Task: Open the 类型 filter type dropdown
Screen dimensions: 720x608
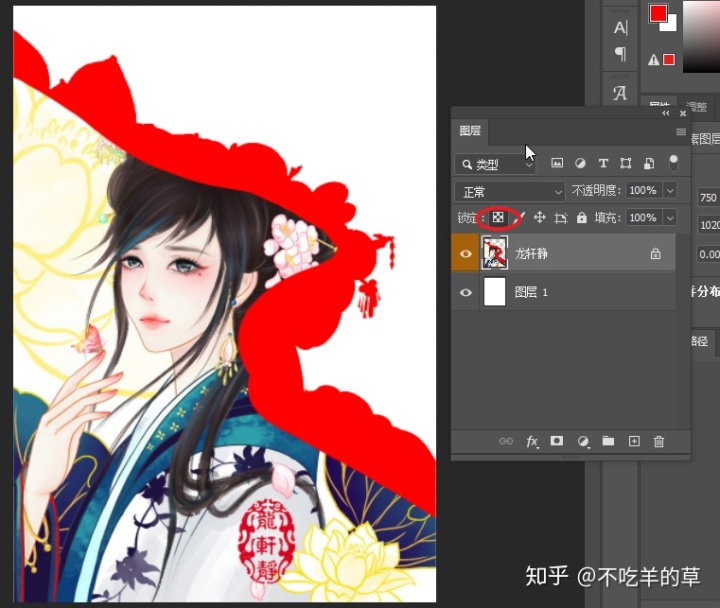Action: coord(496,164)
